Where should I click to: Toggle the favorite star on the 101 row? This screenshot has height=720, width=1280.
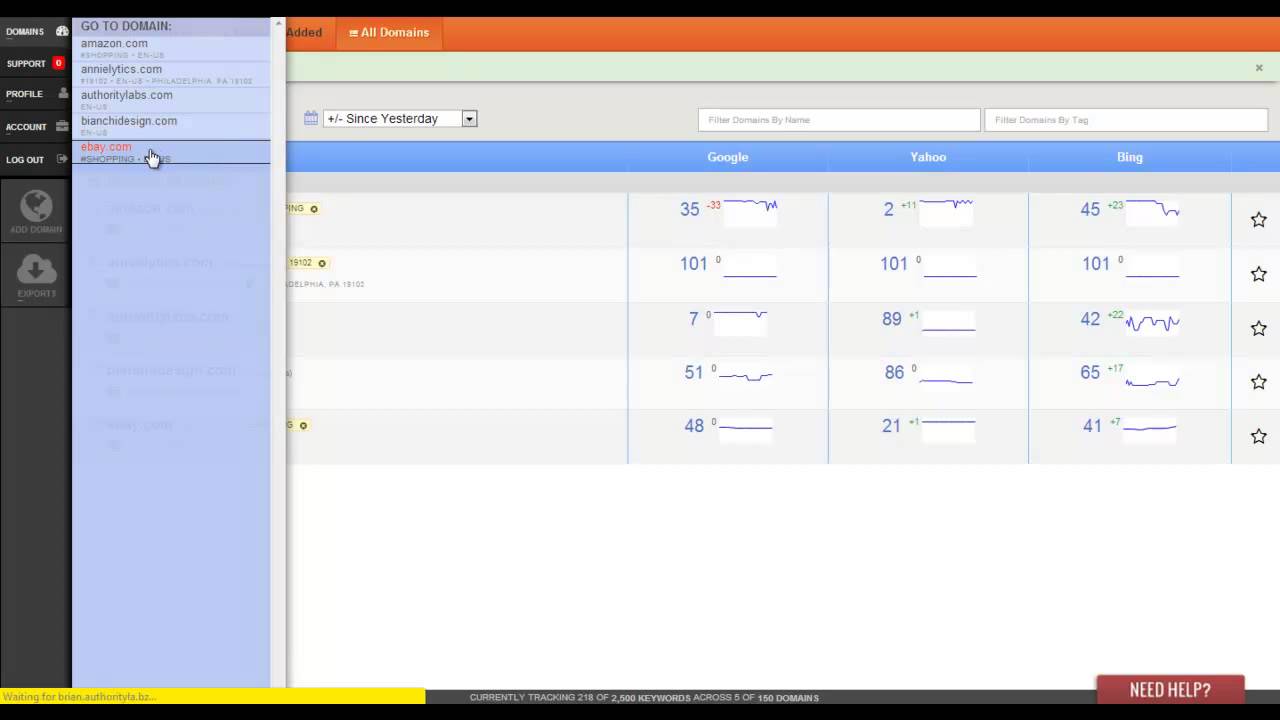coord(1258,273)
